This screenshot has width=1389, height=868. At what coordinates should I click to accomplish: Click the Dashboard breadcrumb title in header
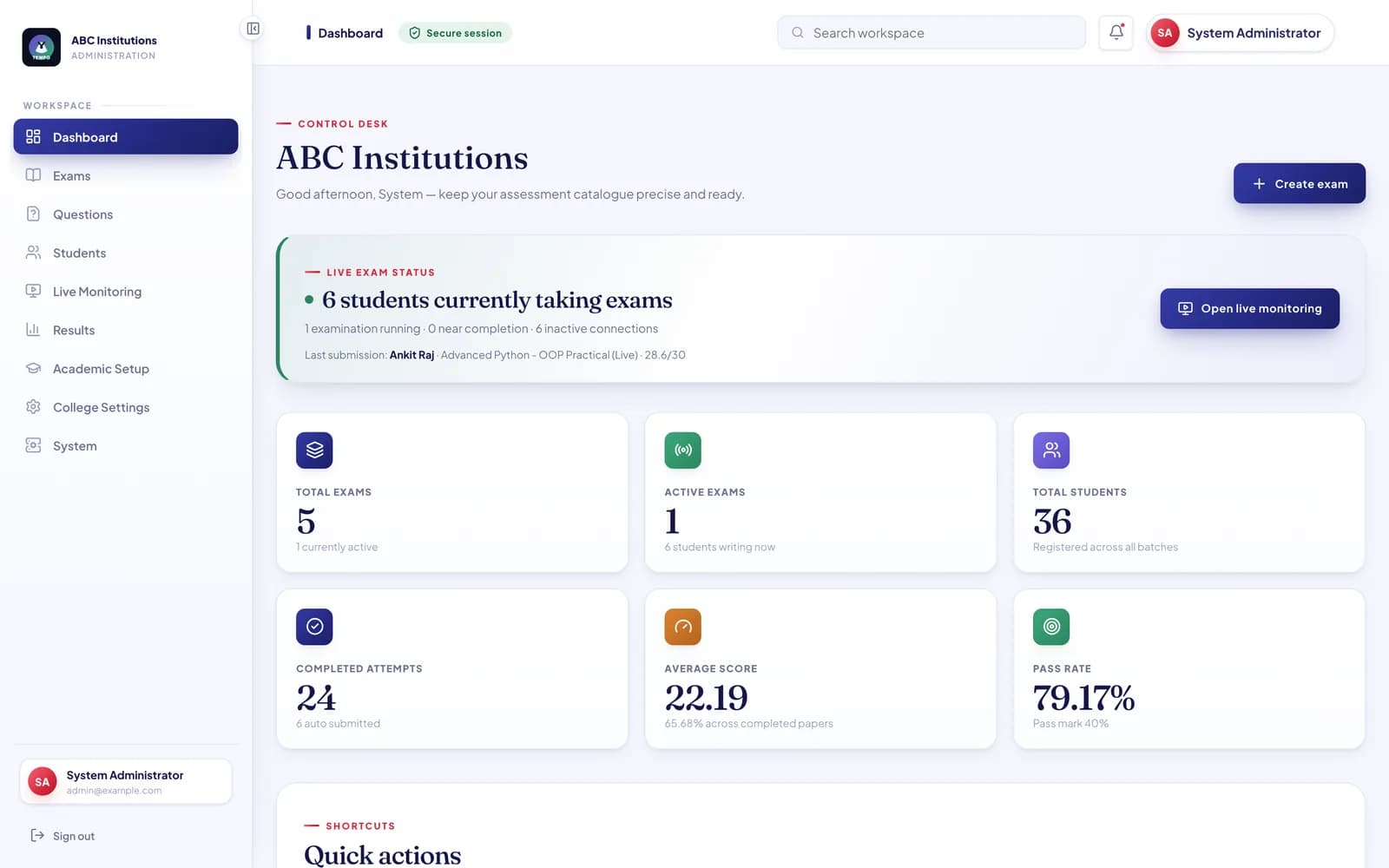tap(350, 33)
